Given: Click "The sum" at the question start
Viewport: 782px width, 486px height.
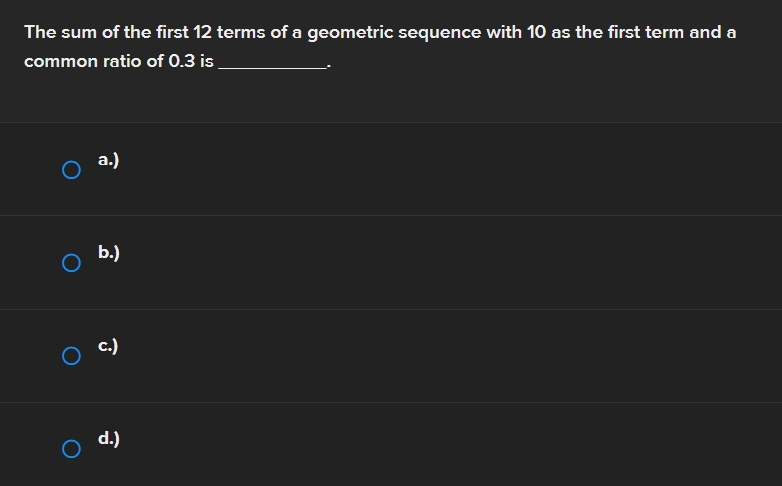Looking at the screenshot, I should [x=57, y=32].
